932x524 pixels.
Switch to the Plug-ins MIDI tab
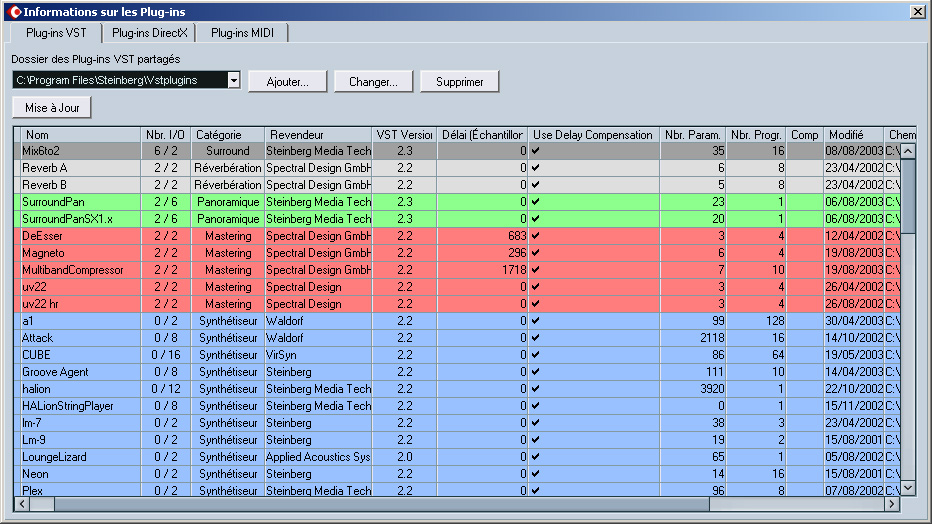click(x=242, y=33)
